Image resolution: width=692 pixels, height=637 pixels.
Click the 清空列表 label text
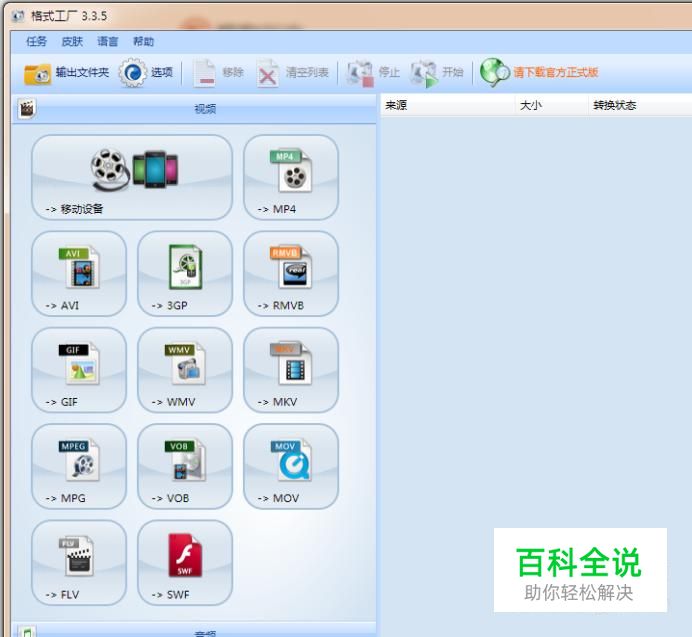click(x=307, y=72)
